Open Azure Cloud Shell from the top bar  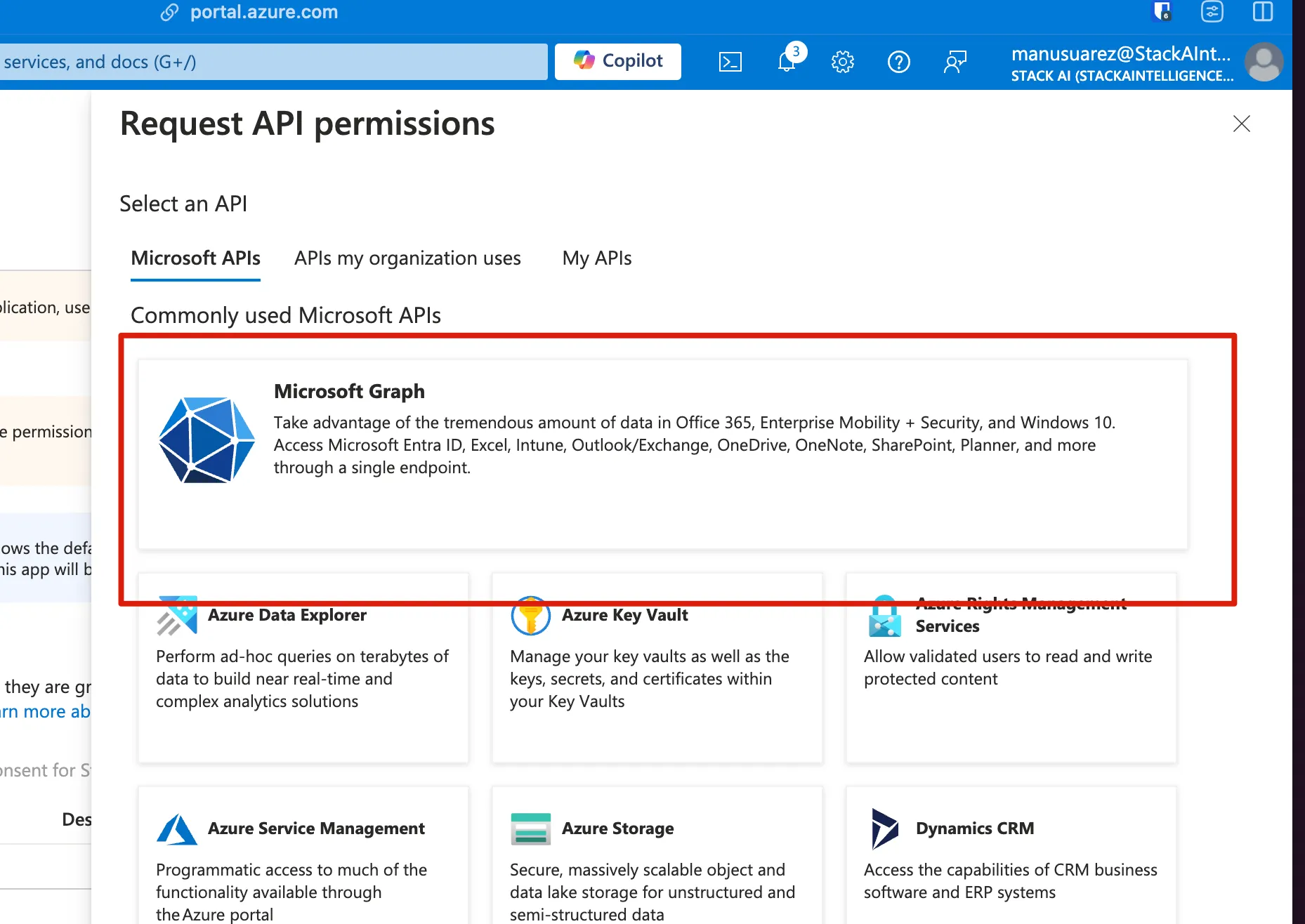(730, 62)
